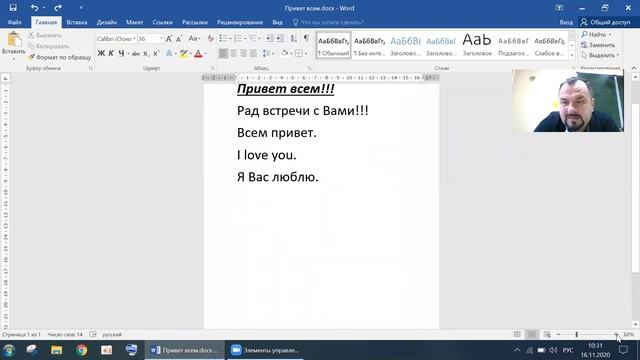Sort text with the sort icon
This screenshot has width=640, height=360.
(293, 38)
